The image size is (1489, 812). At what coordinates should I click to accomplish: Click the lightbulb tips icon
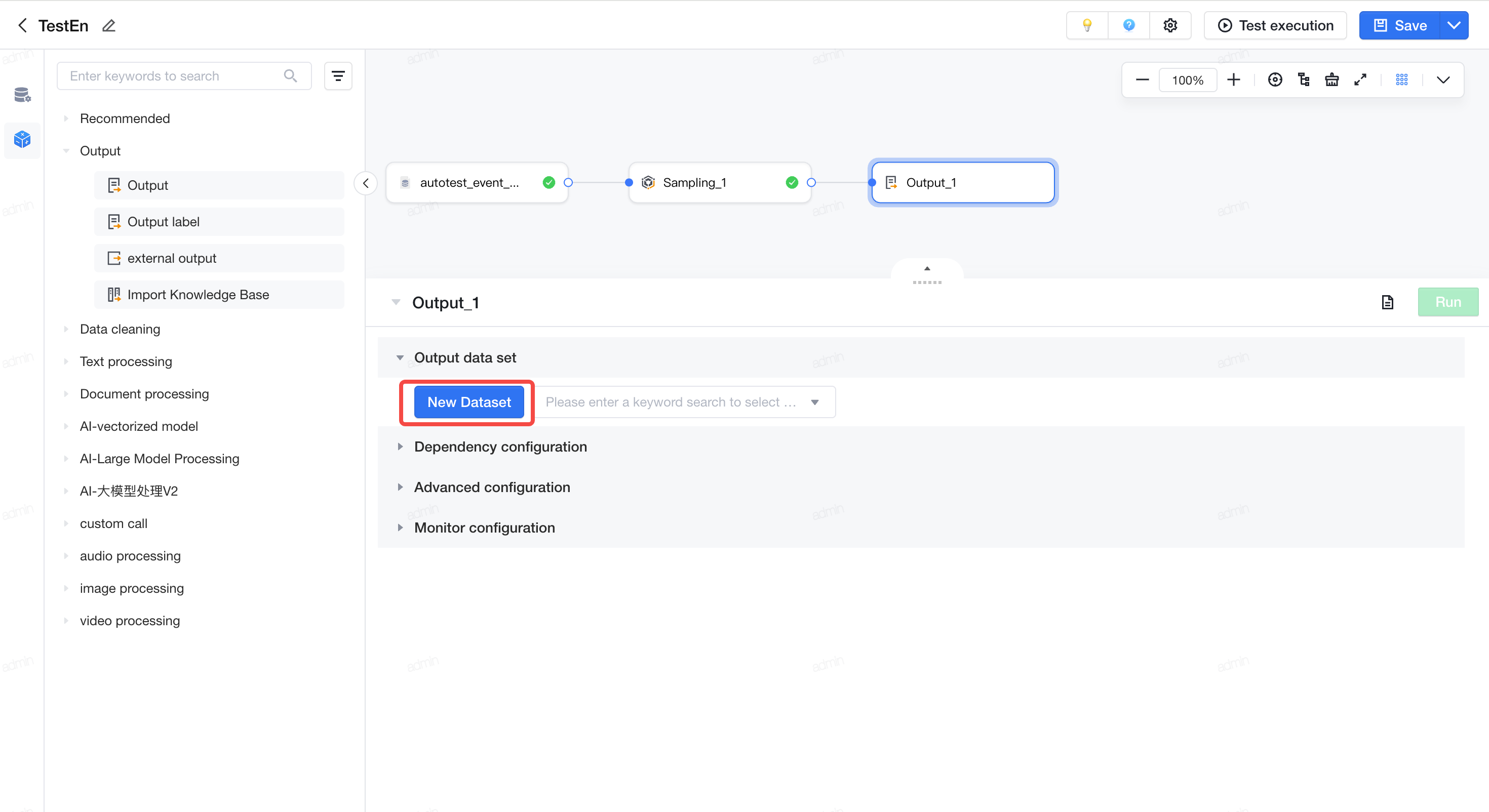pos(1087,25)
